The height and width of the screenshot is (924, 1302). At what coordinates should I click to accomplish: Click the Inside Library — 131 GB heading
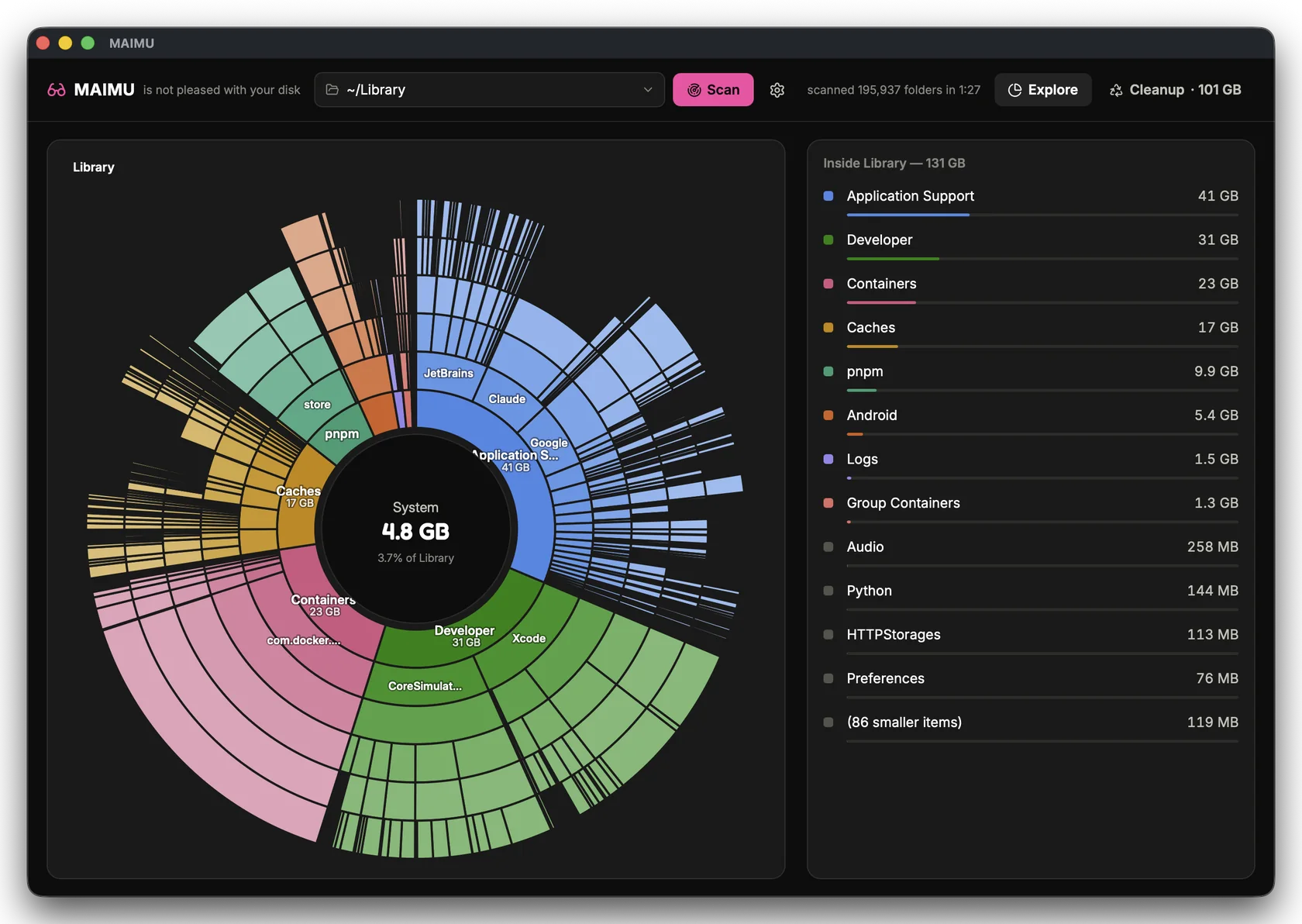(x=894, y=164)
